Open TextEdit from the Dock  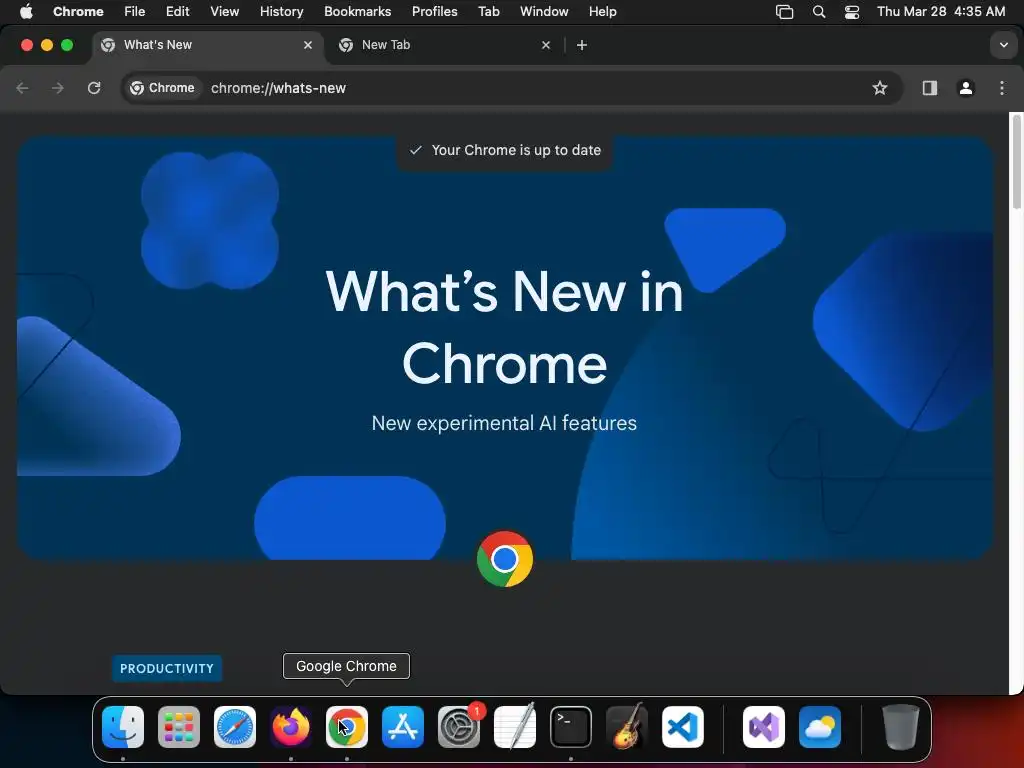(515, 727)
